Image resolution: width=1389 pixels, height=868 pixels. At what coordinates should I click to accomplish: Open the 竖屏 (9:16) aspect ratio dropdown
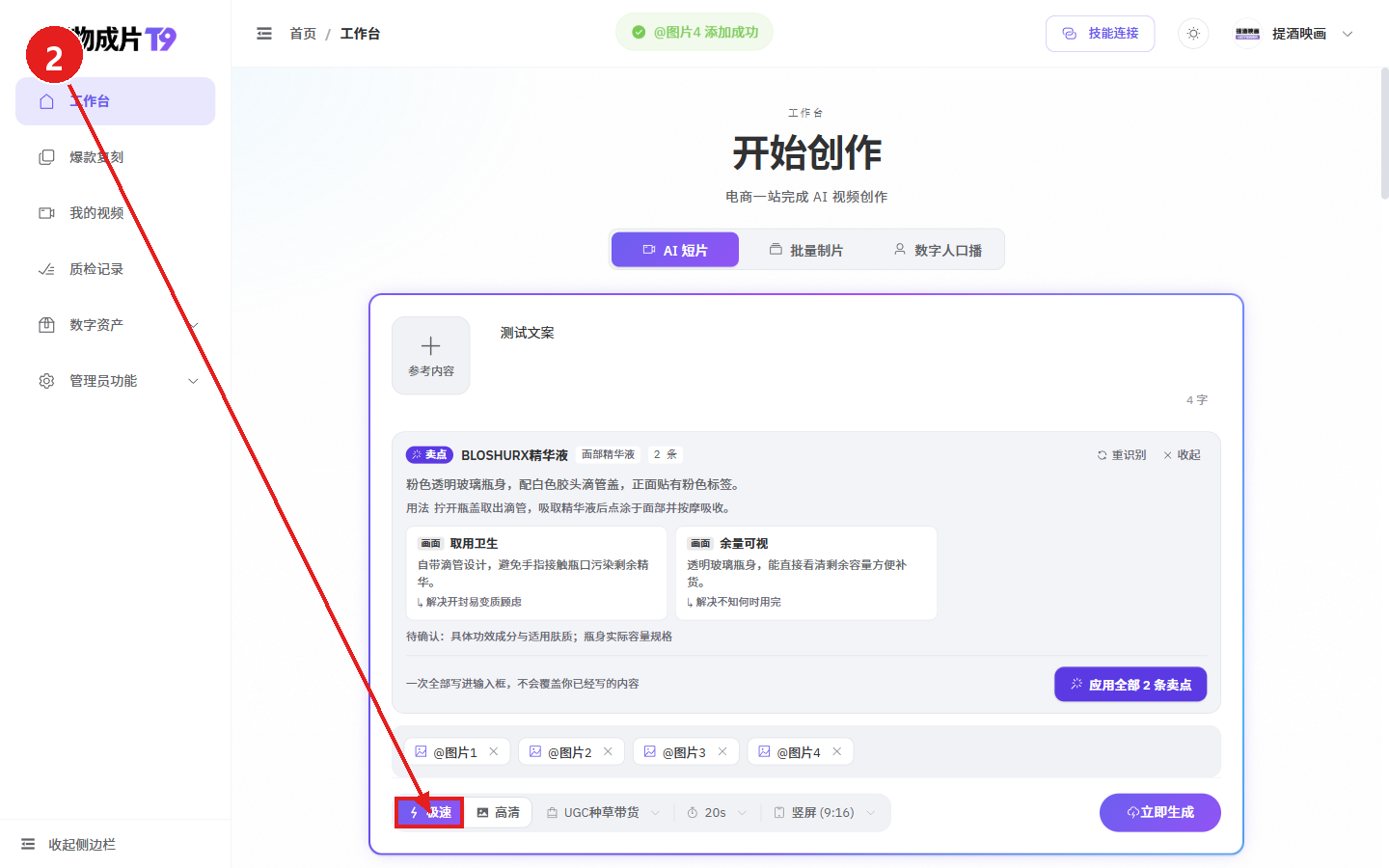(x=825, y=813)
